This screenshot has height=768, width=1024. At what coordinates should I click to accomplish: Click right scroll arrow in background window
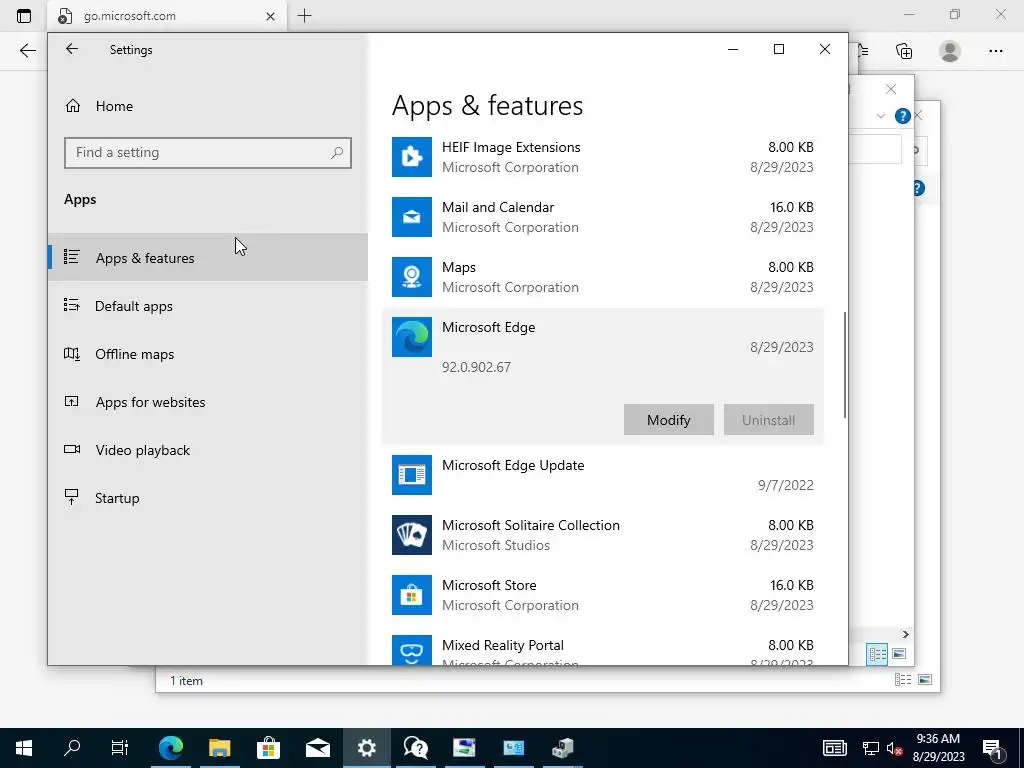tap(905, 634)
